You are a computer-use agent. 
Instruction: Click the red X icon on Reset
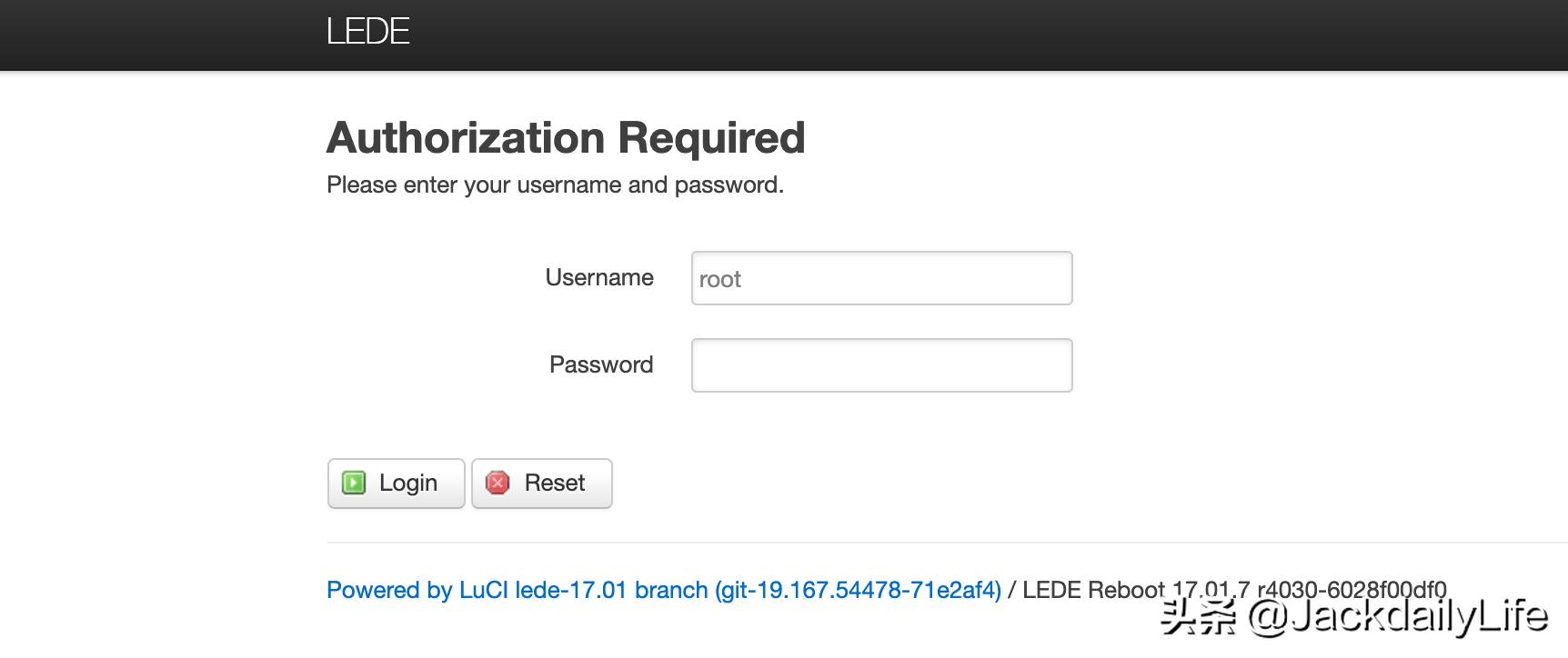click(498, 483)
